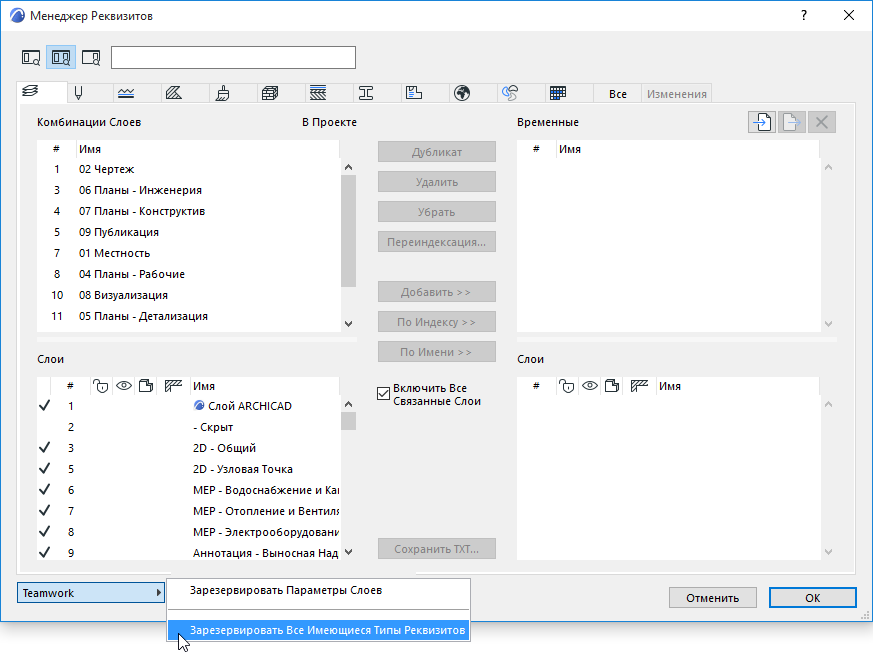The image size is (873, 655).
Task: Click the search input field
Action: (x=233, y=57)
